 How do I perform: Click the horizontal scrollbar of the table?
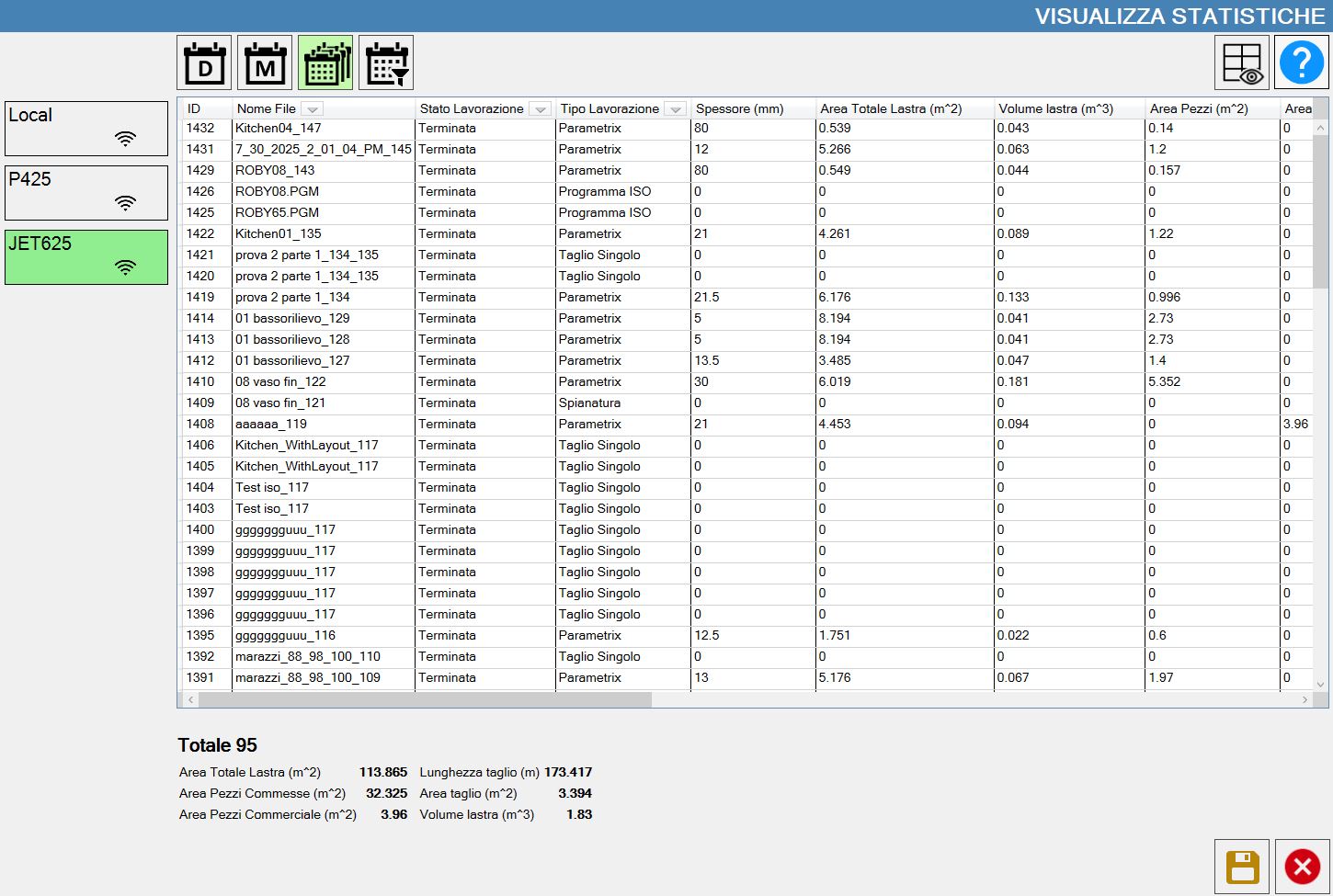(425, 700)
